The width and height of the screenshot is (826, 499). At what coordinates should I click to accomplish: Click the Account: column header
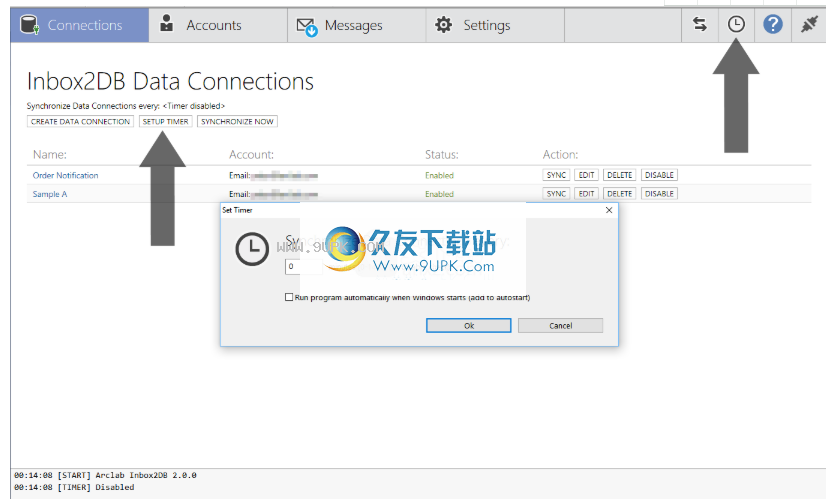251,154
